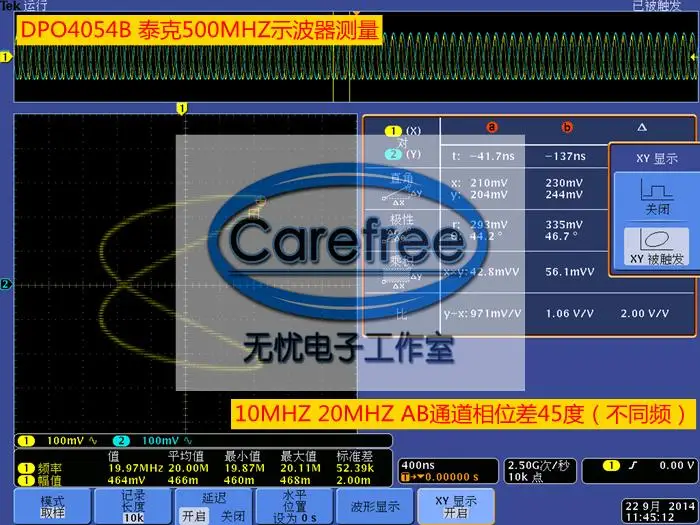Open the record length (记录长度 10k) button
The width and height of the screenshot is (700, 525).
click(133, 506)
